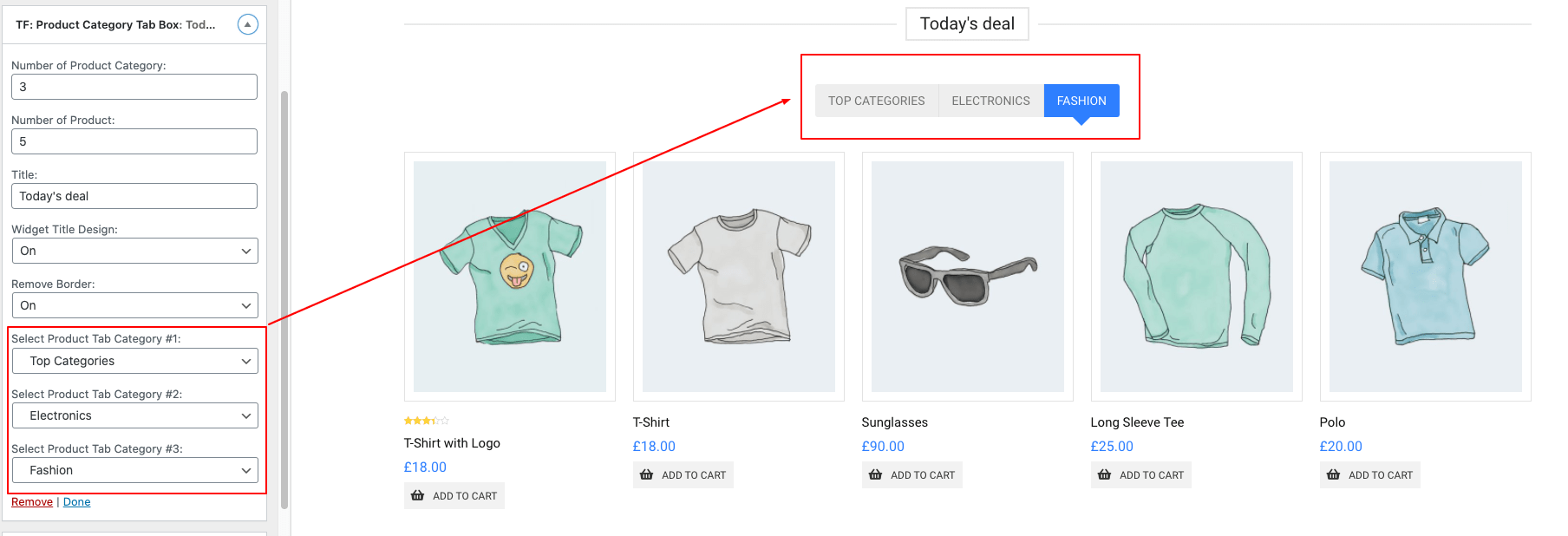
Task: Open Remove Border dropdown
Action: tap(134, 305)
